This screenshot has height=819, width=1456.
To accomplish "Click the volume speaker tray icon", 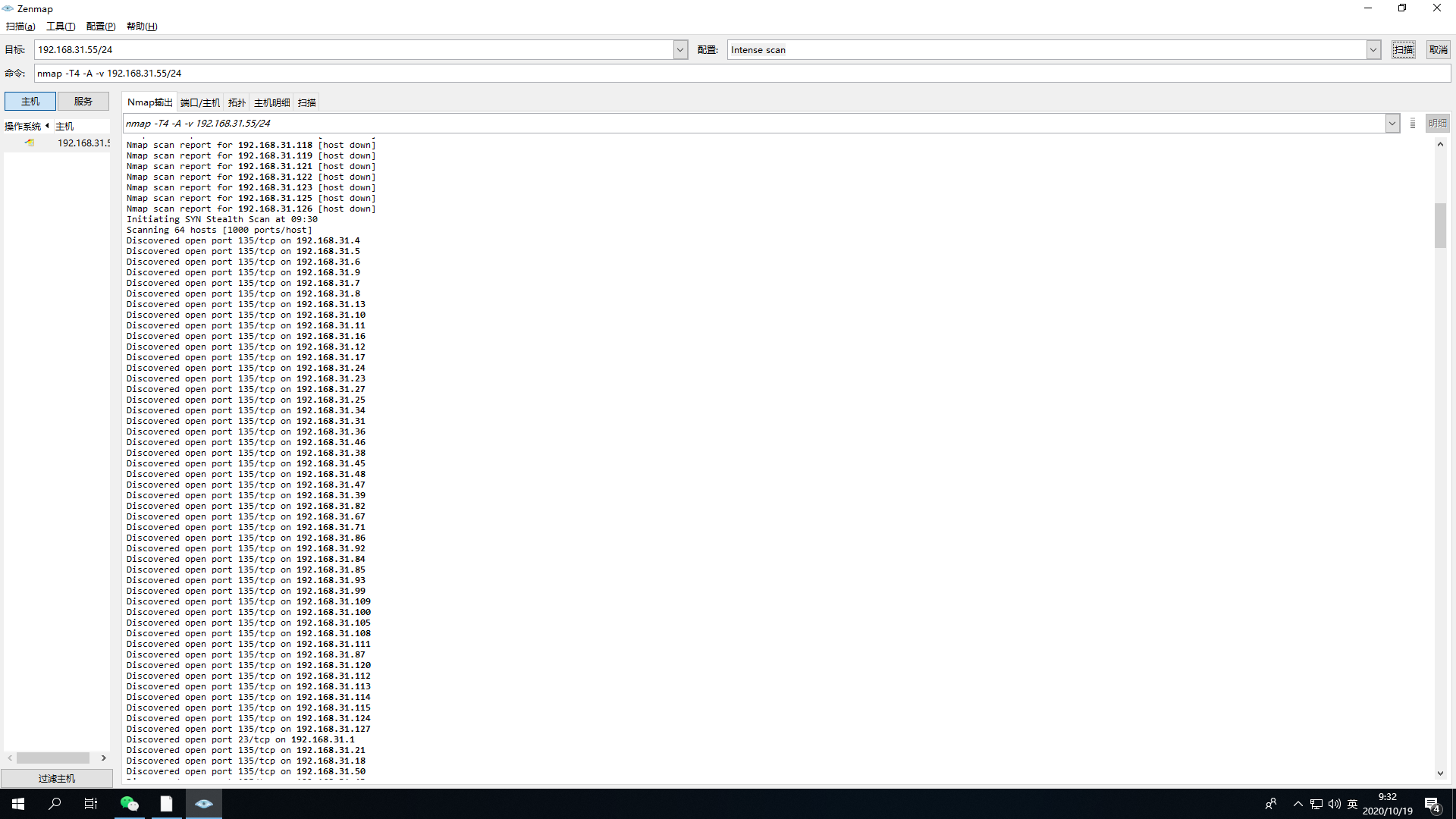I will tap(1334, 804).
